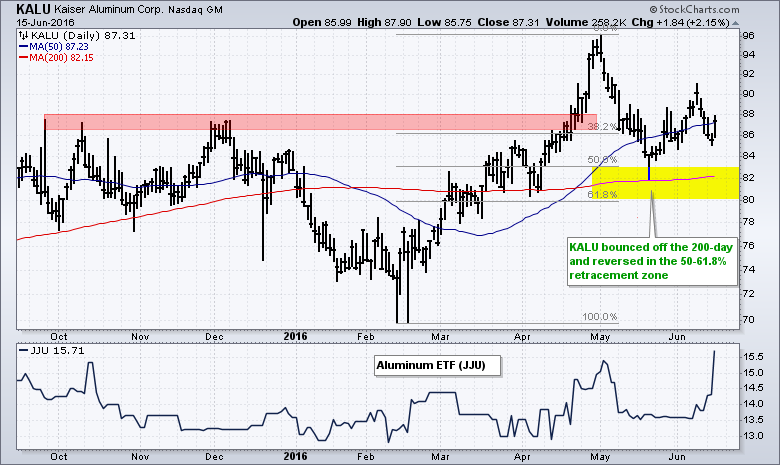Click the green KALU bounced annotation box

coord(652,261)
